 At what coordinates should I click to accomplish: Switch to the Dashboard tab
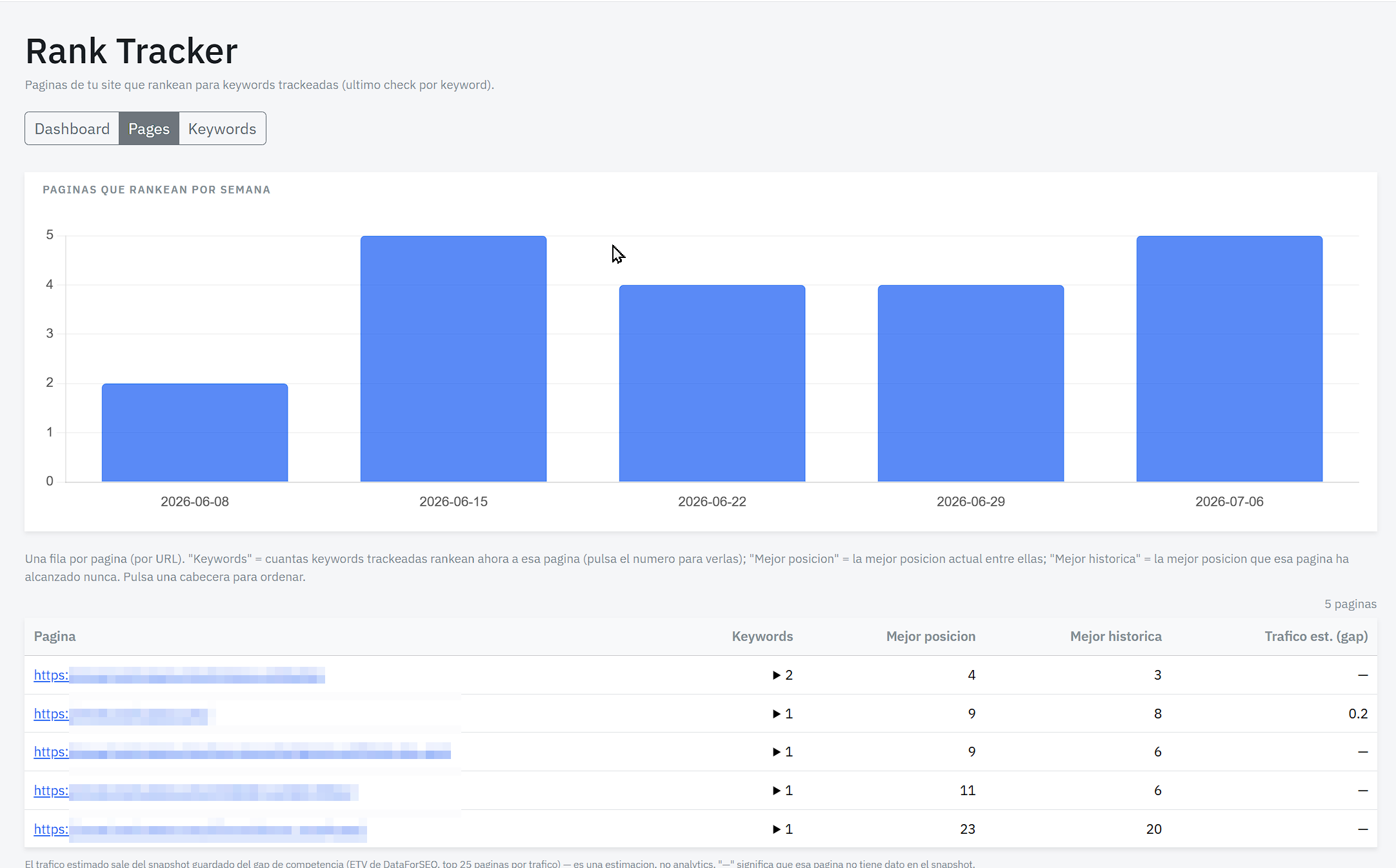72,128
